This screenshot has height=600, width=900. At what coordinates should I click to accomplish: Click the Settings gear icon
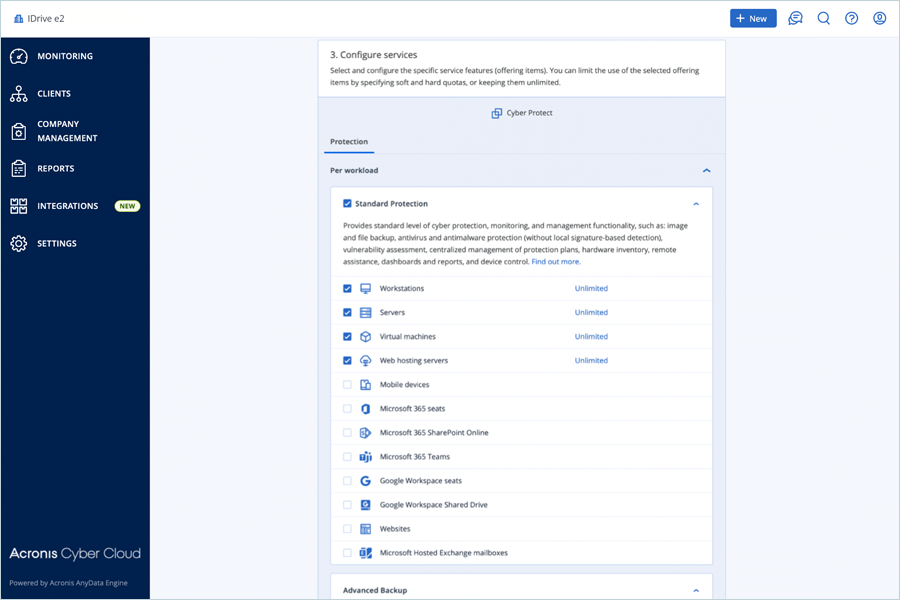click(18, 243)
